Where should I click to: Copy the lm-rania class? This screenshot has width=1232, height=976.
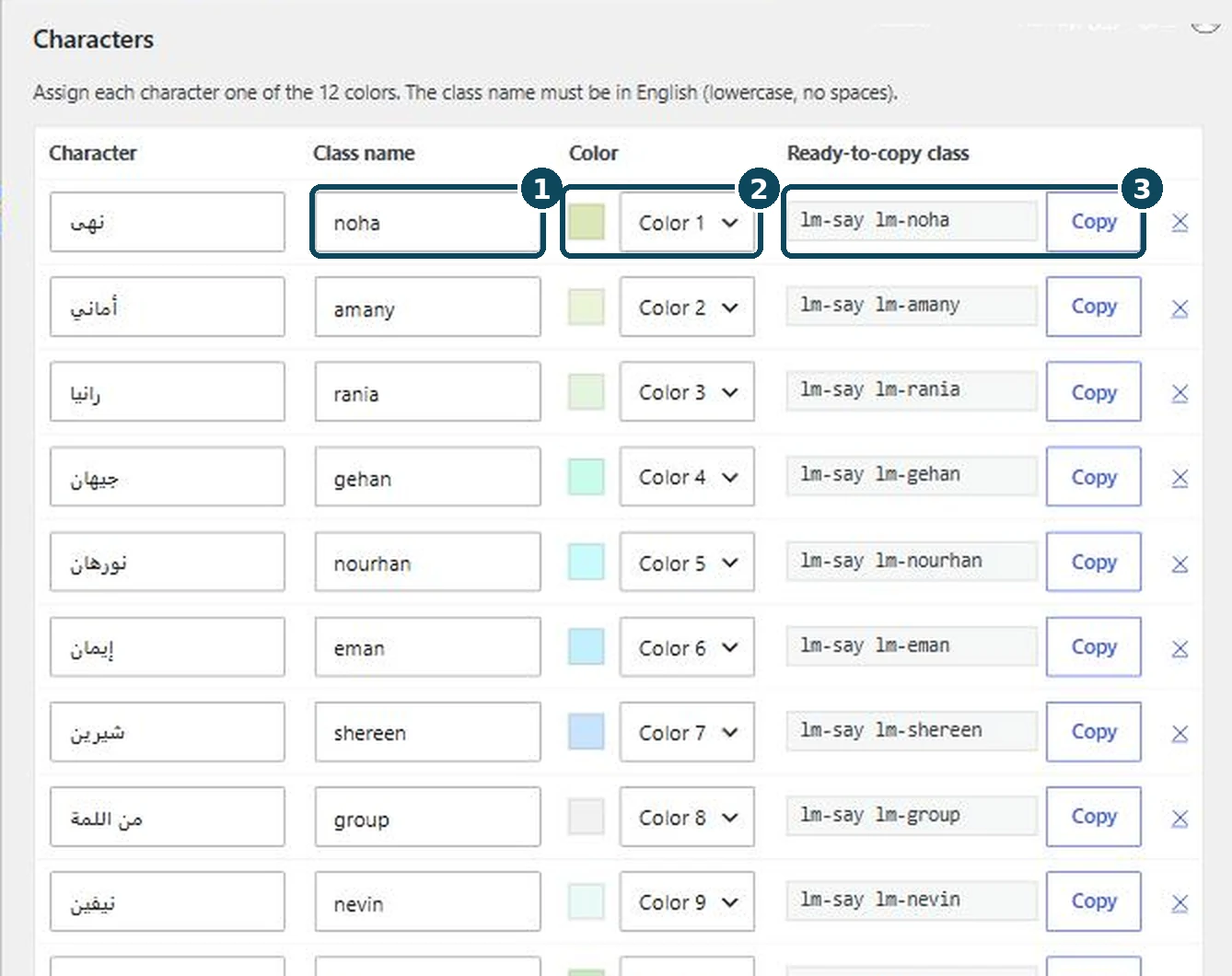(x=1093, y=391)
